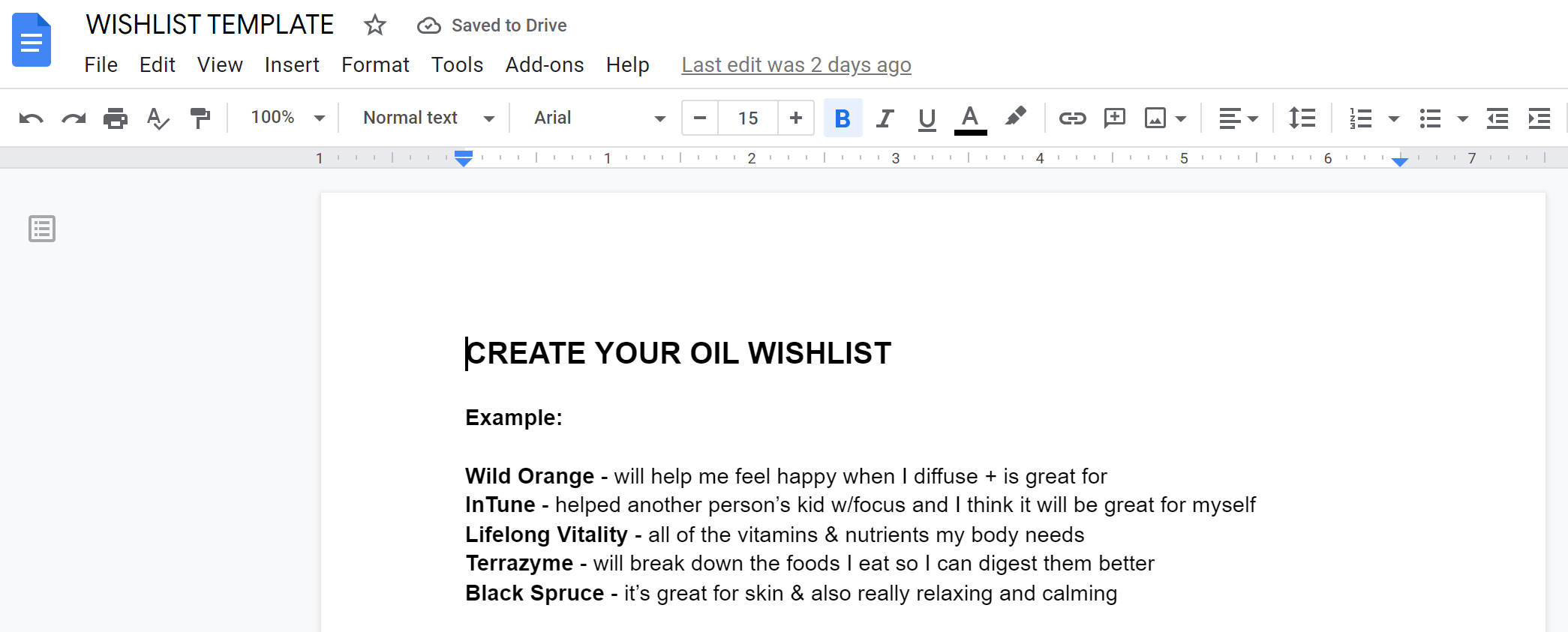
Task: Run spelling and grammar check icon
Action: pos(158,118)
